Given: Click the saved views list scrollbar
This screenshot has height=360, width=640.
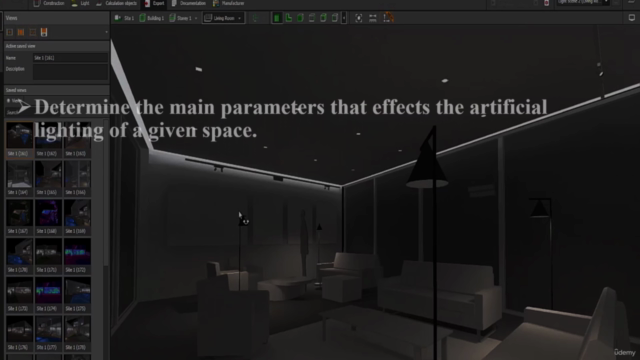Looking at the screenshot, I should (107, 192).
